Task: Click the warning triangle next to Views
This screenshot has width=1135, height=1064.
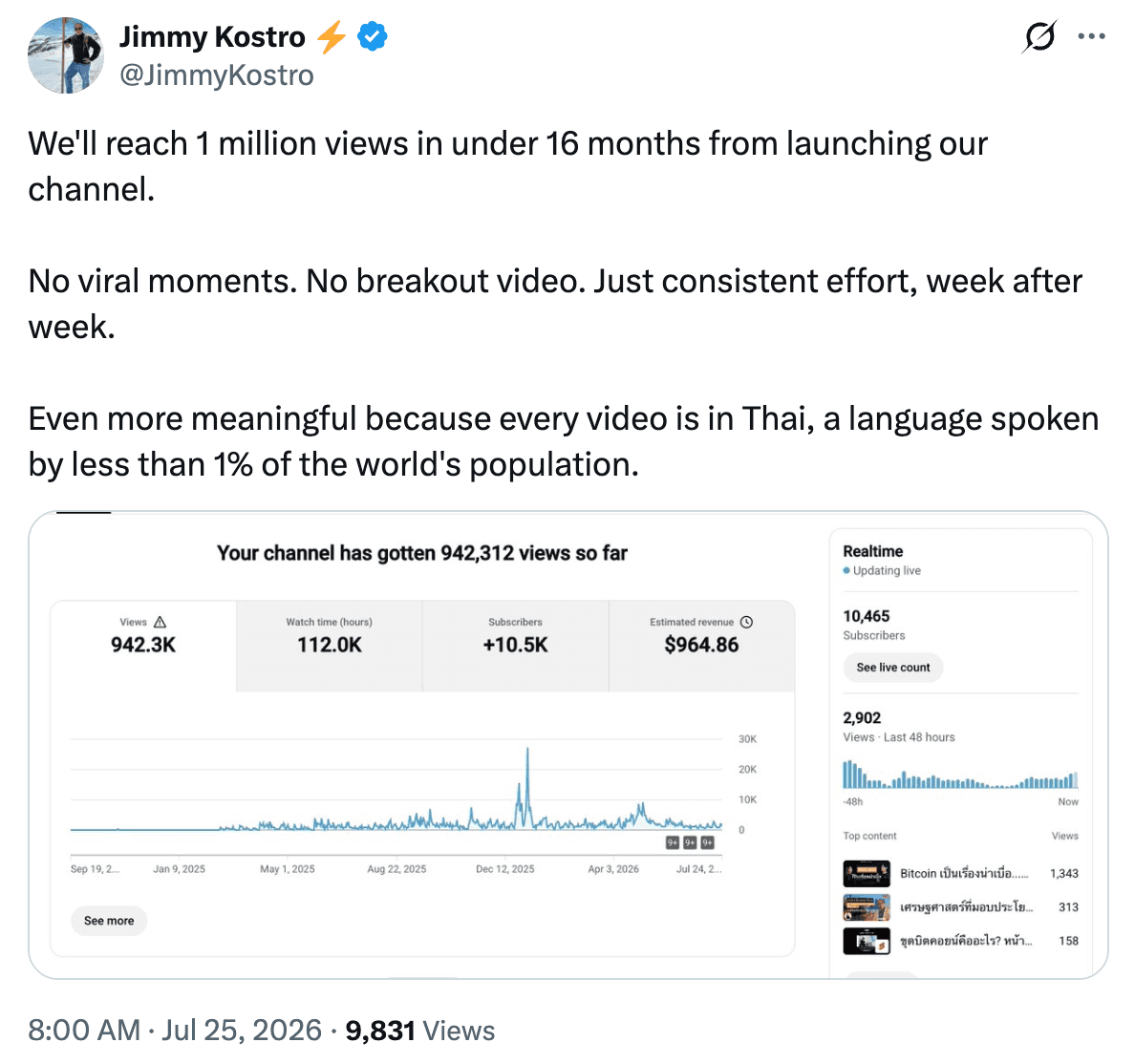Action: (160, 622)
